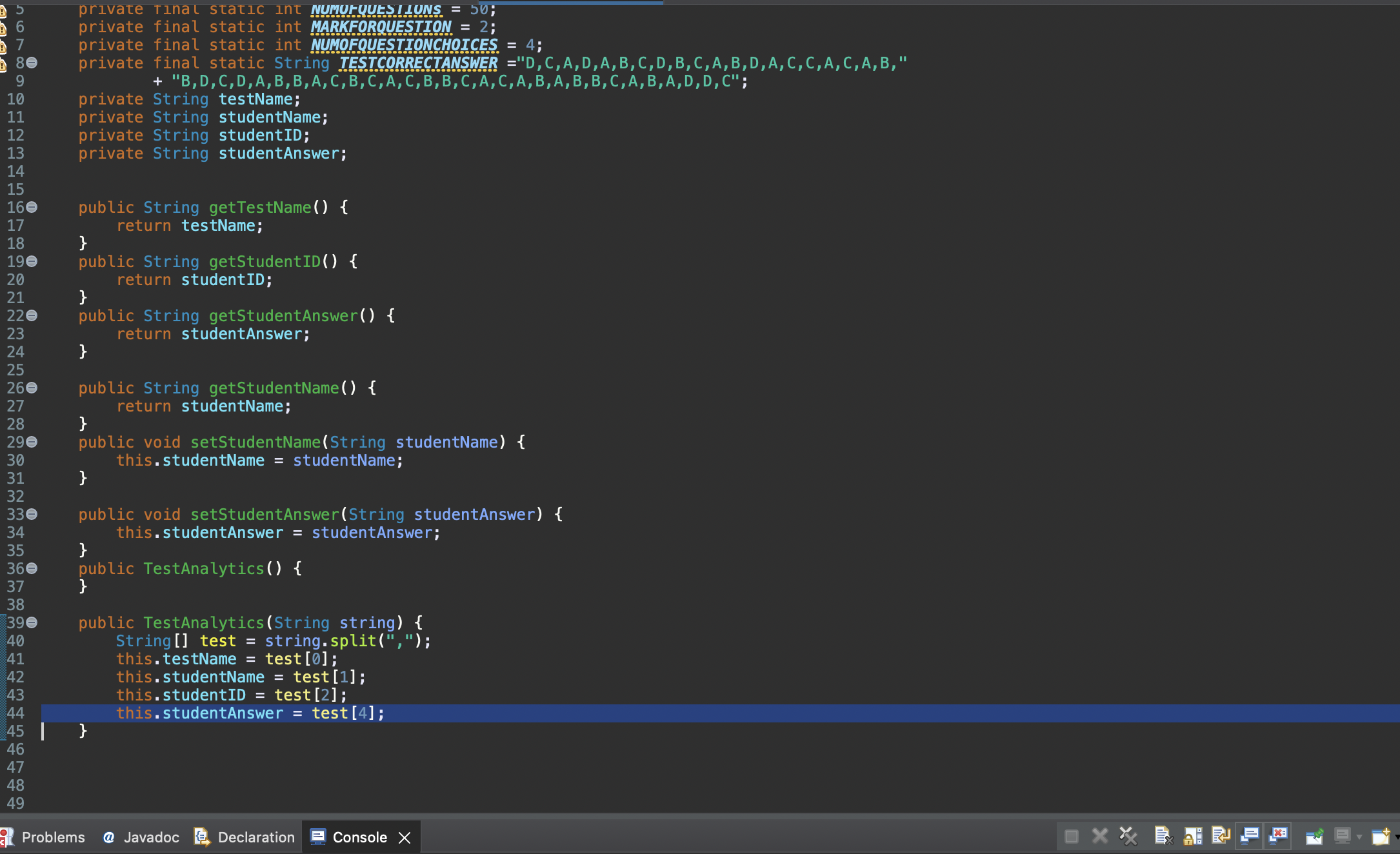Toggle Show Console When Standard Error Changes
Viewport: 1400px width, 854px height.
(x=1277, y=835)
